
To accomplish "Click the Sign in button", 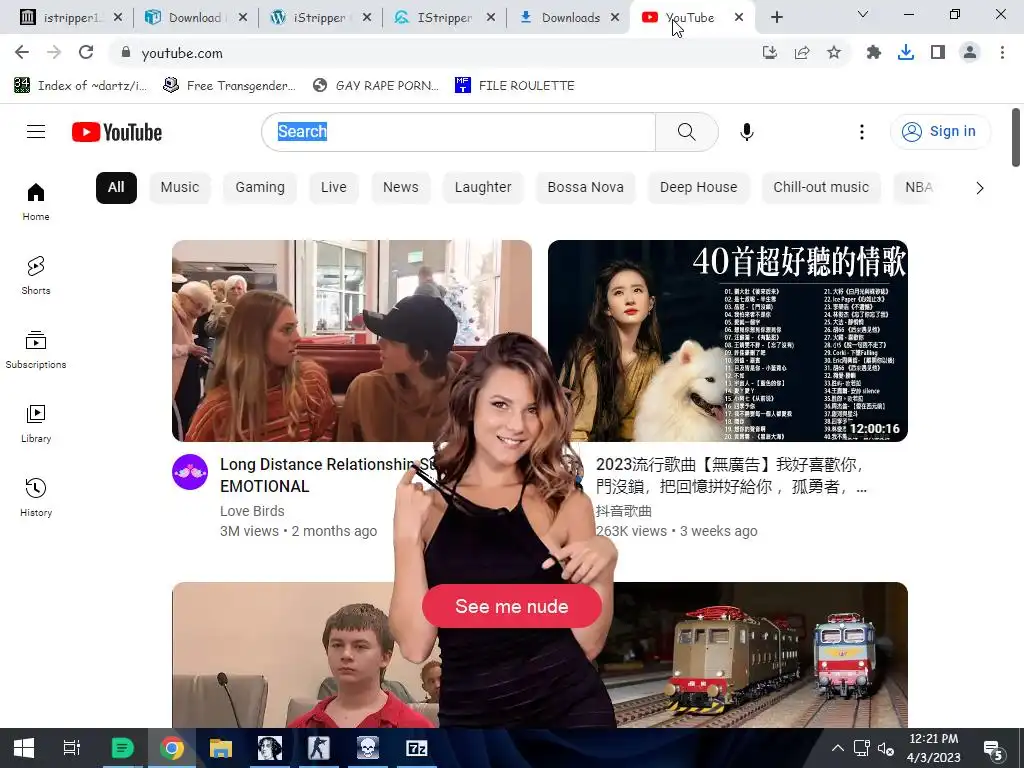I will point(940,132).
